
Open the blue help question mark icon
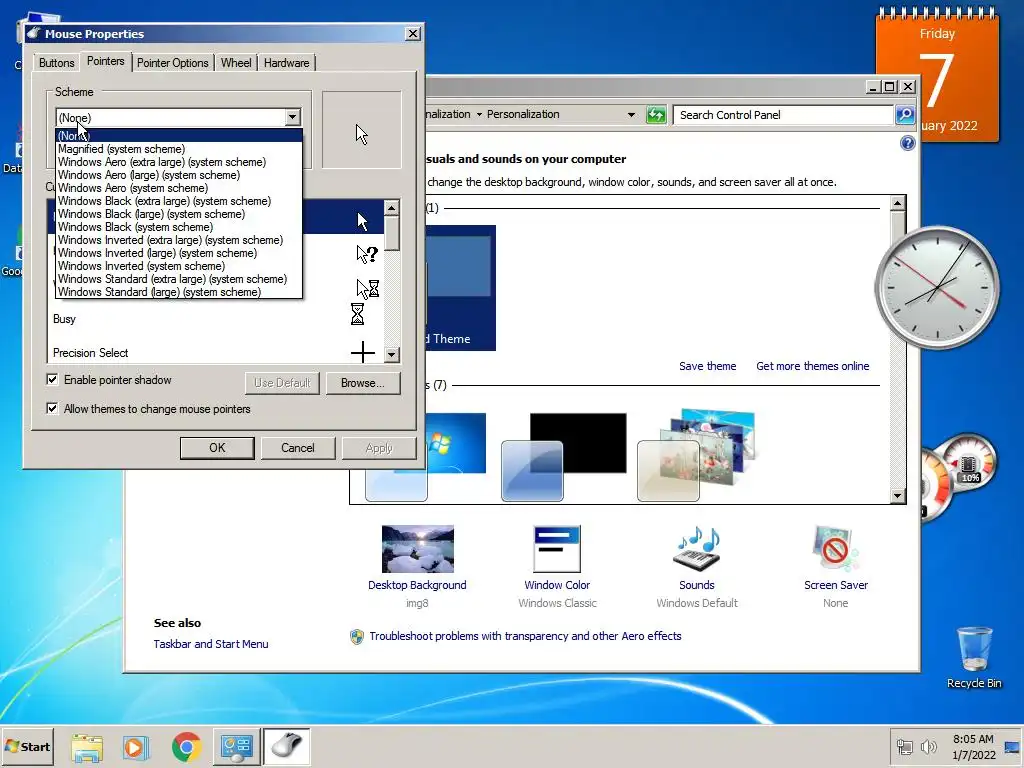coord(907,143)
